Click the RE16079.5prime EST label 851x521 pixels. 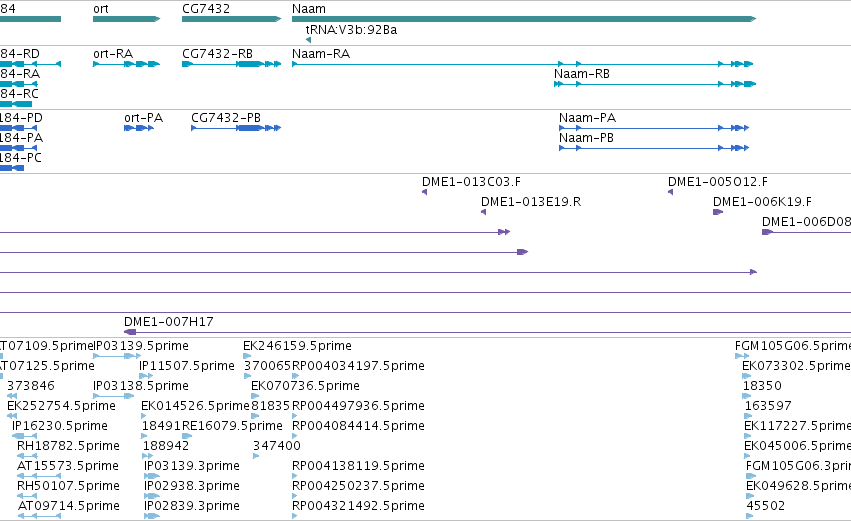(232, 425)
